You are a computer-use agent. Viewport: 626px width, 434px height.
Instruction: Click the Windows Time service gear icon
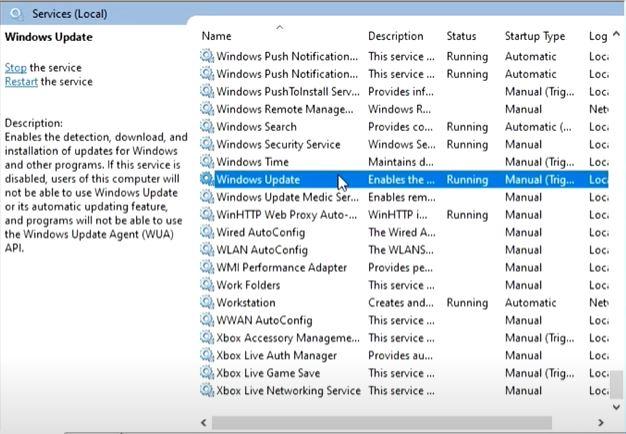tap(207, 162)
